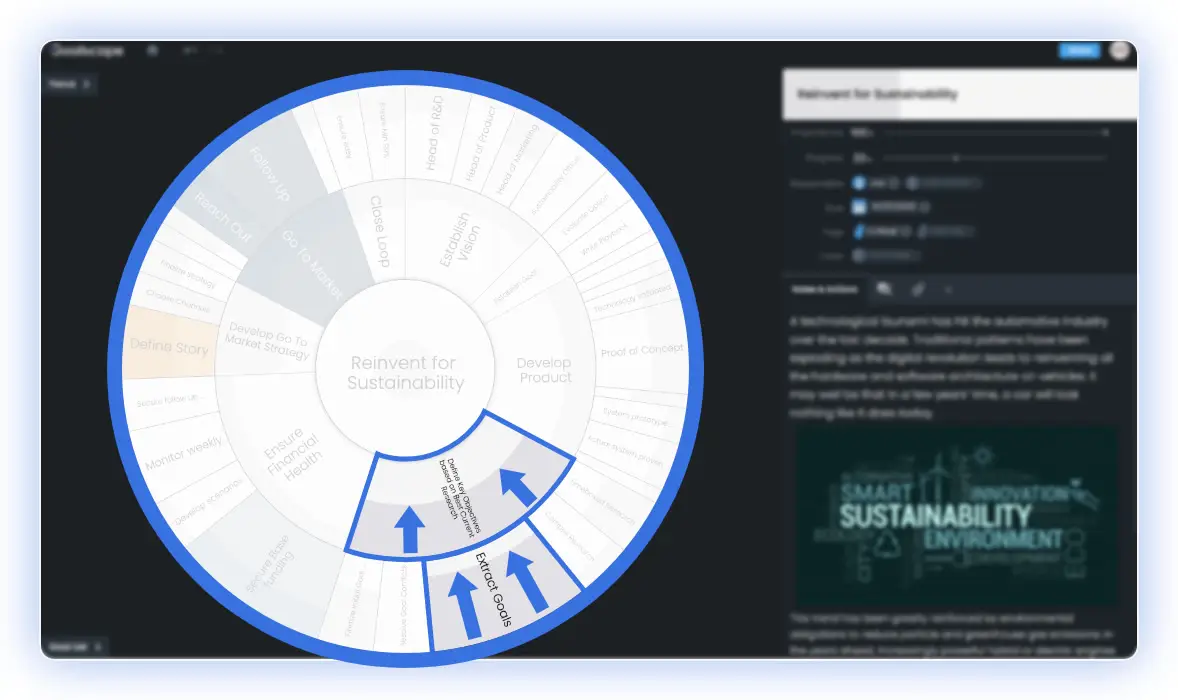Open the comments icon in the Notes & Actions toolbar
The height and width of the screenshot is (700, 1178).
pos(885,289)
